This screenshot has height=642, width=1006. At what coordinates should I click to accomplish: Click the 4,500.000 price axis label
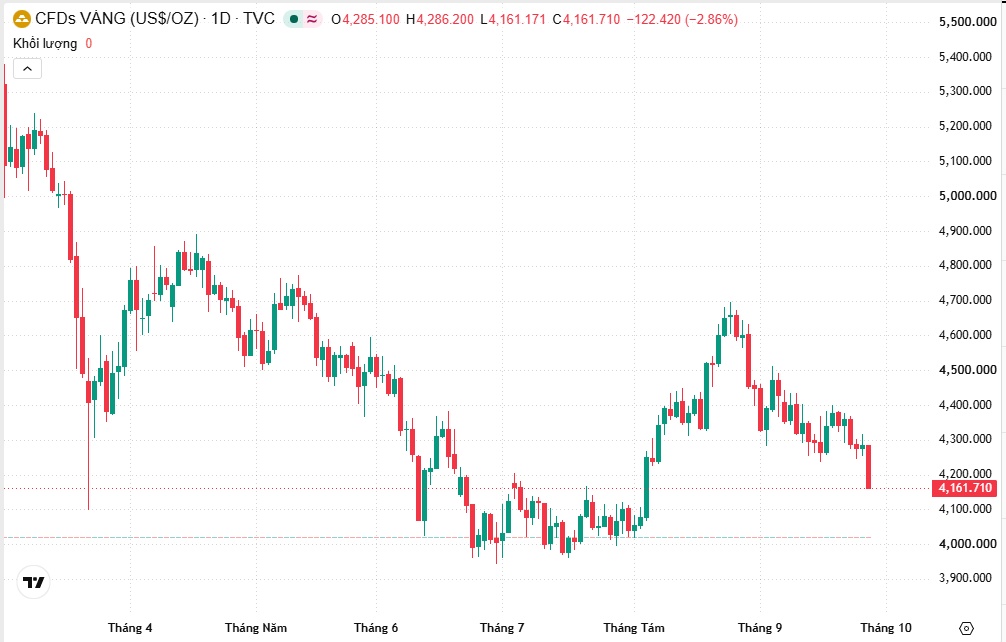[x=968, y=369]
